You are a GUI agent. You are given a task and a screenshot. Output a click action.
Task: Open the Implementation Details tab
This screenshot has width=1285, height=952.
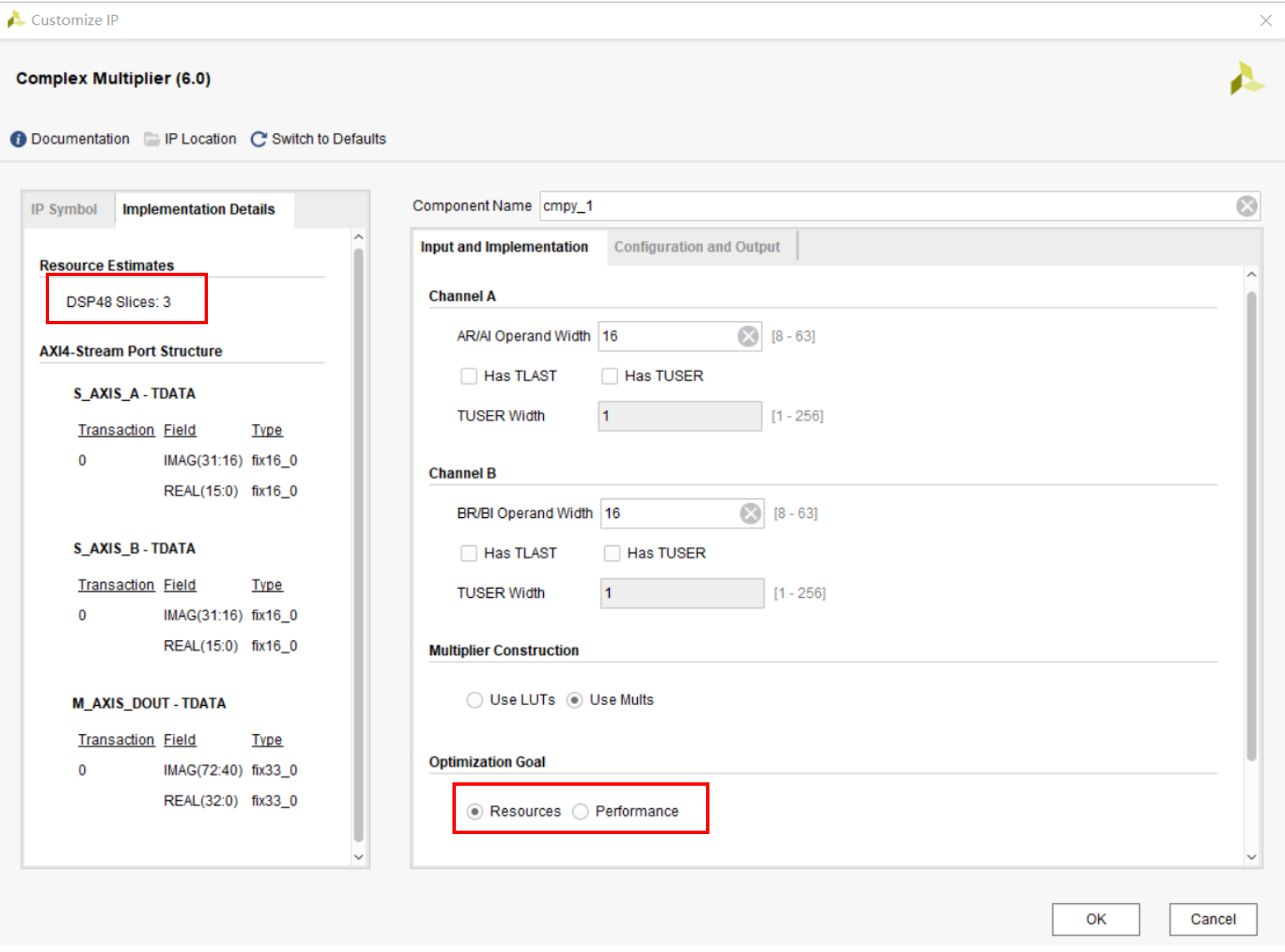(199, 210)
